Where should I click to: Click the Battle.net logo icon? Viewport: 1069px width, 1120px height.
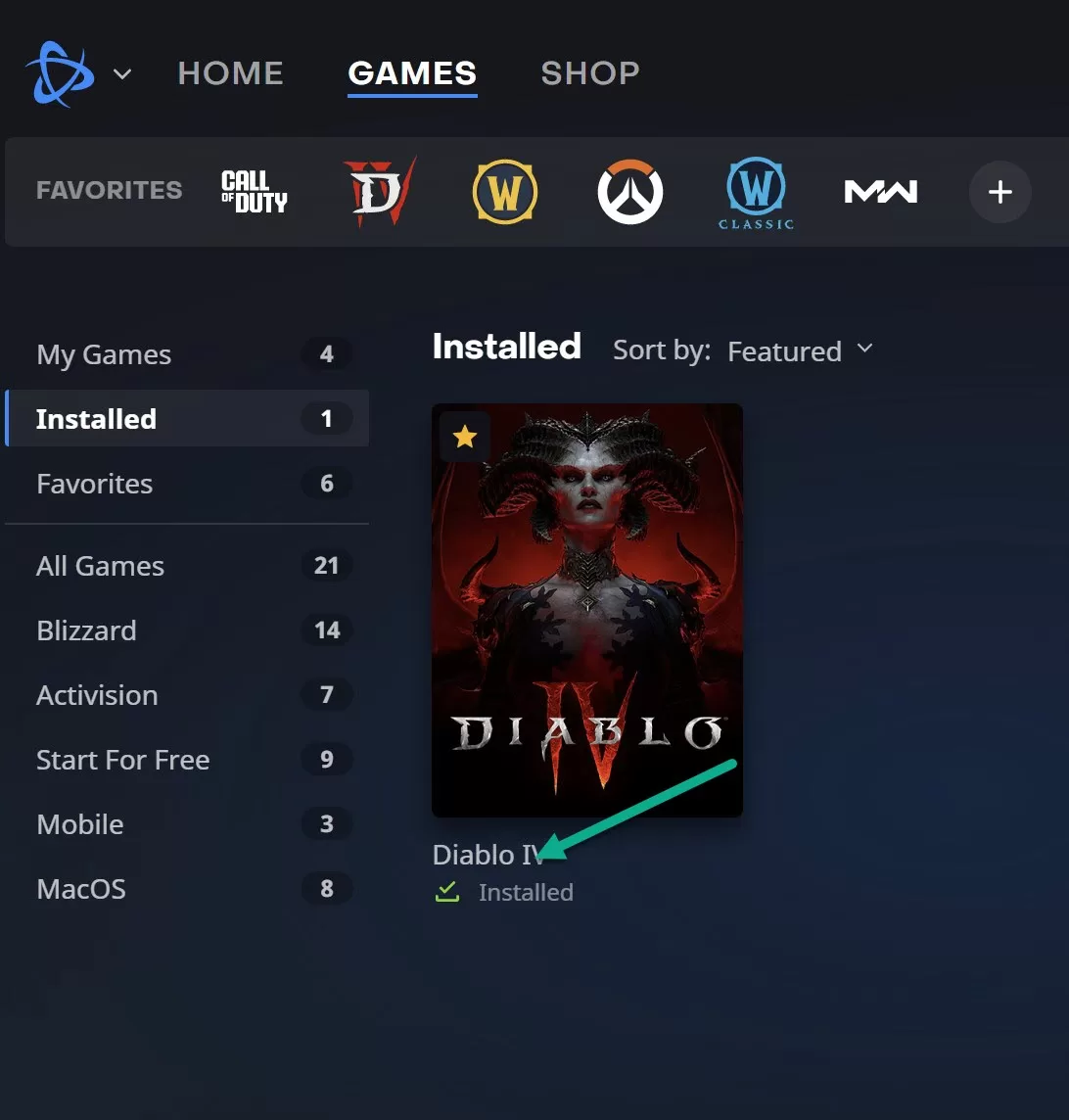click(61, 73)
